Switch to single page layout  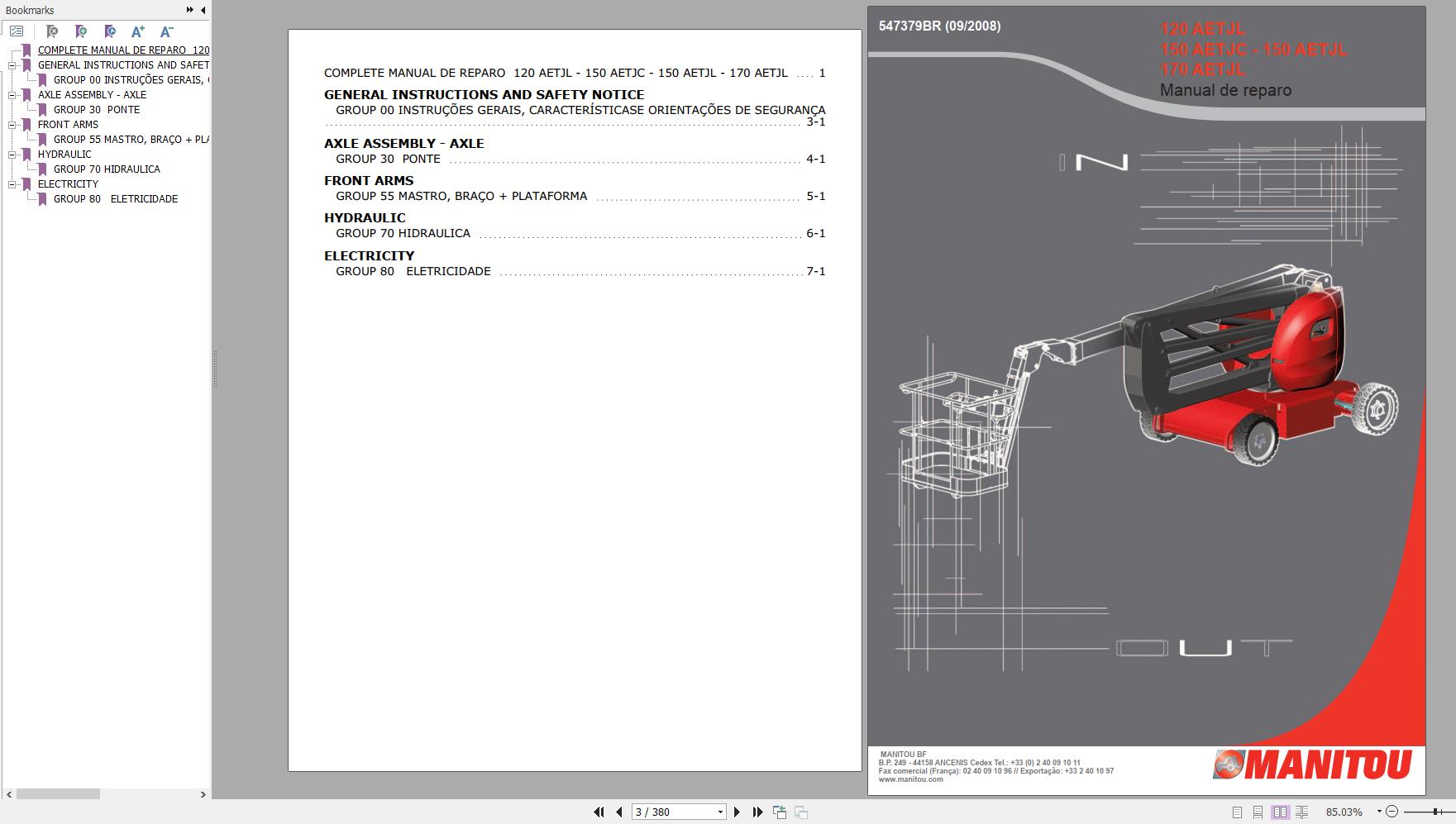coord(1237,812)
